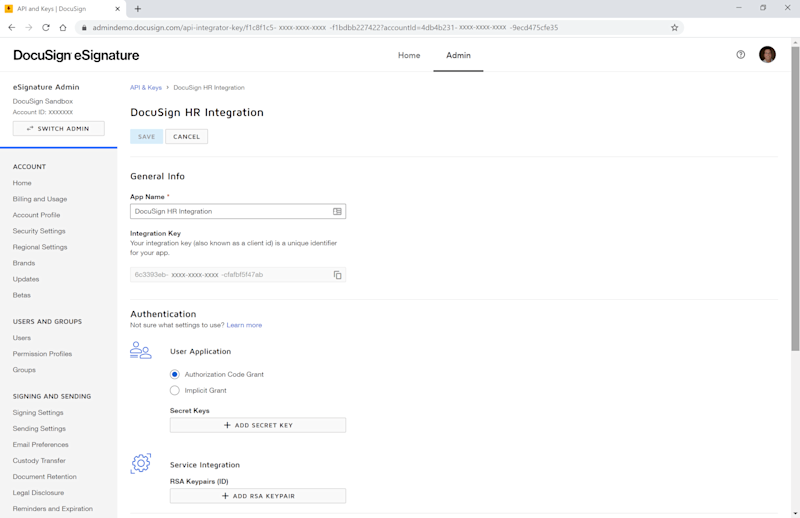The height and width of the screenshot is (518, 800).
Task: Copy the integration key with copy icon
Action: pos(337,275)
